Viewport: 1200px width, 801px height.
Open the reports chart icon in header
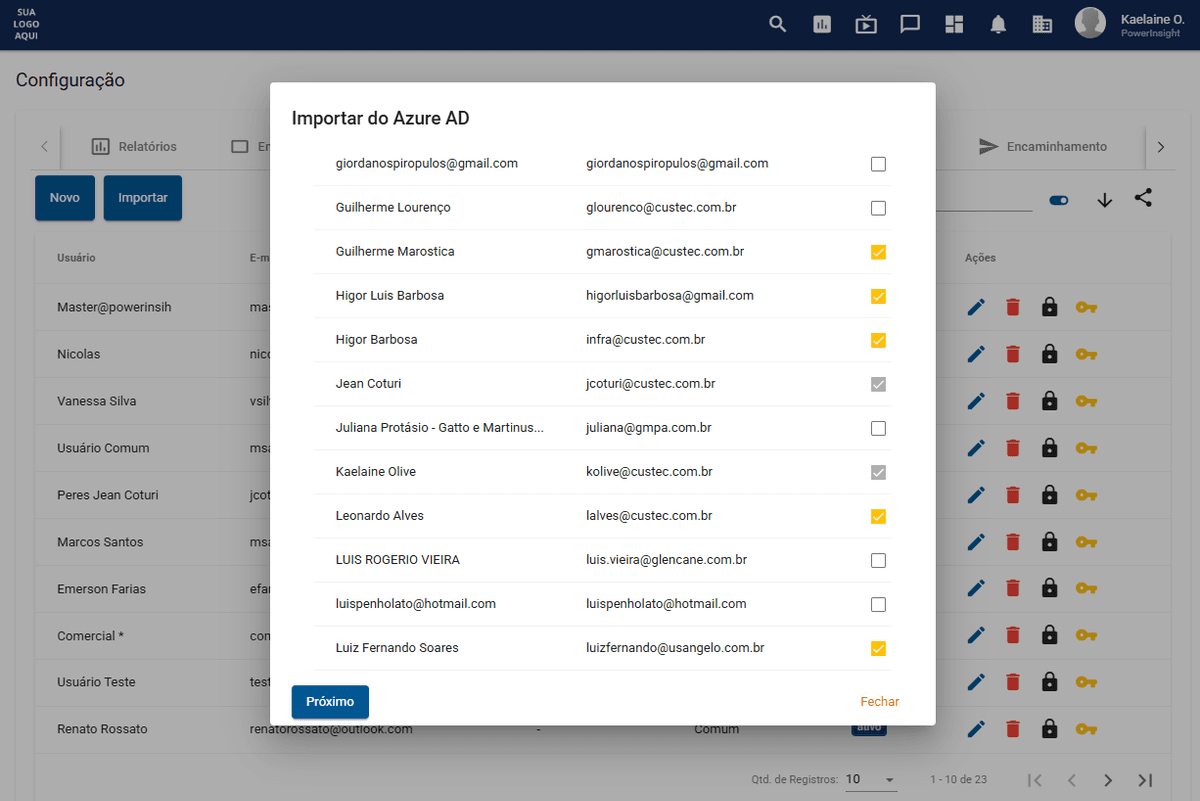click(x=822, y=25)
